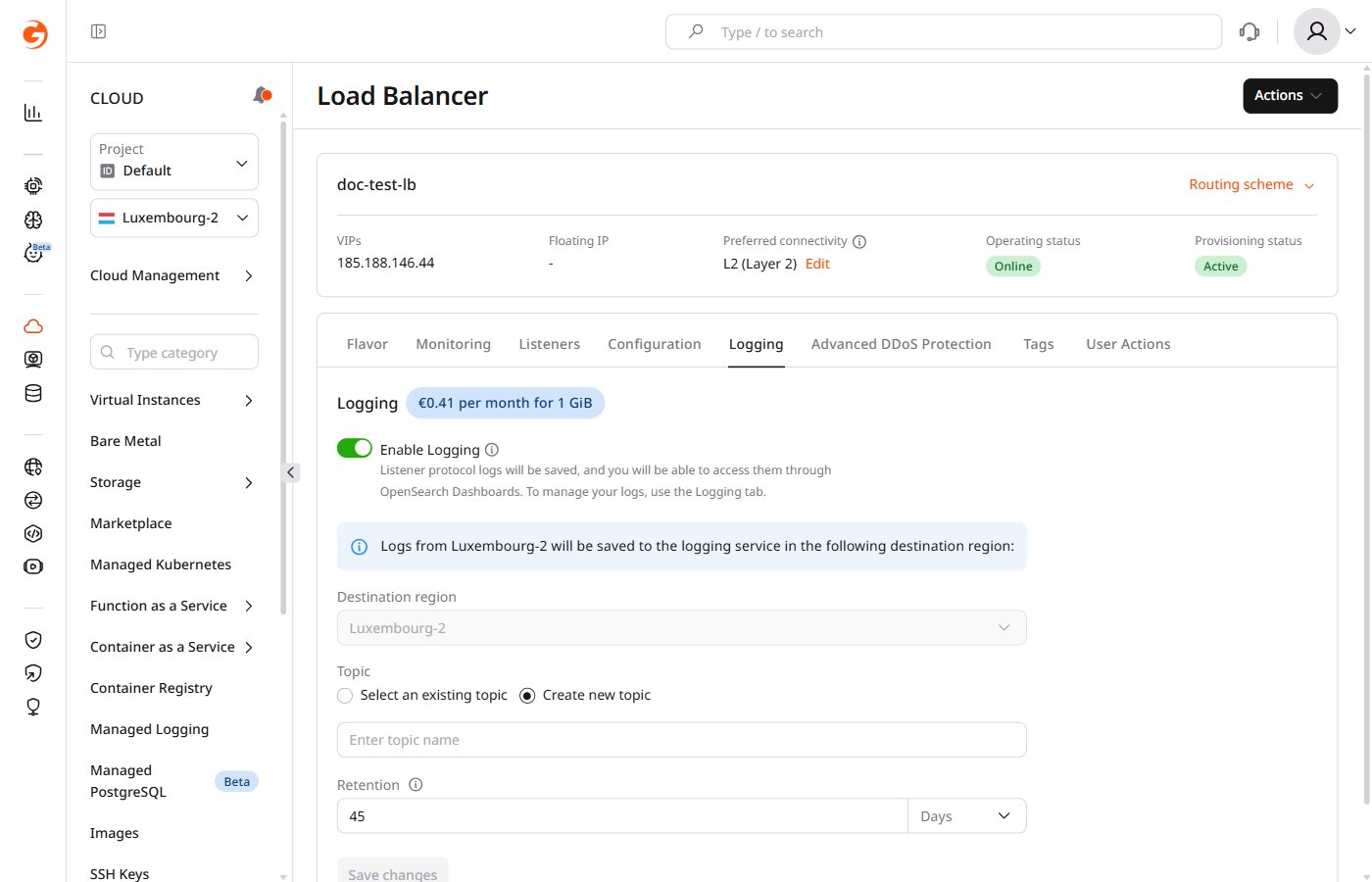This screenshot has width=1372, height=882.
Task: Toggle the sidebar panel layout icon
Action: (98, 31)
